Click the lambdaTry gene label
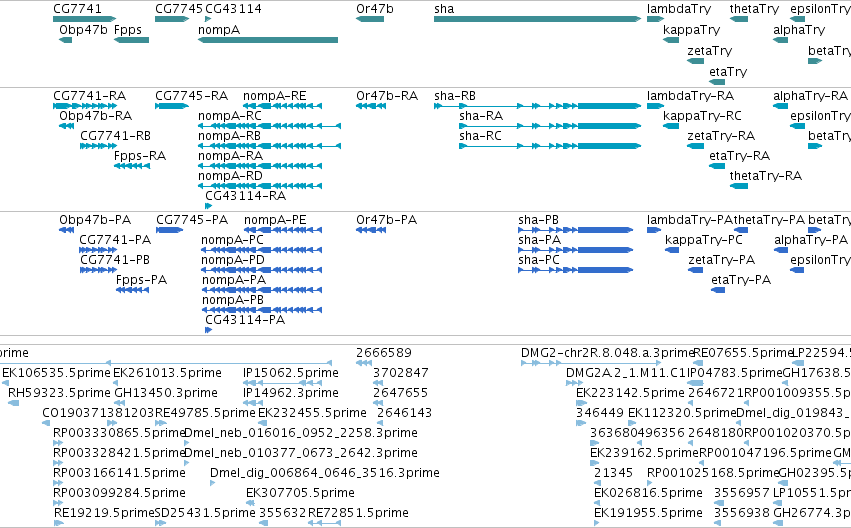This screenshot has height=528, width=851. [679, 9]
